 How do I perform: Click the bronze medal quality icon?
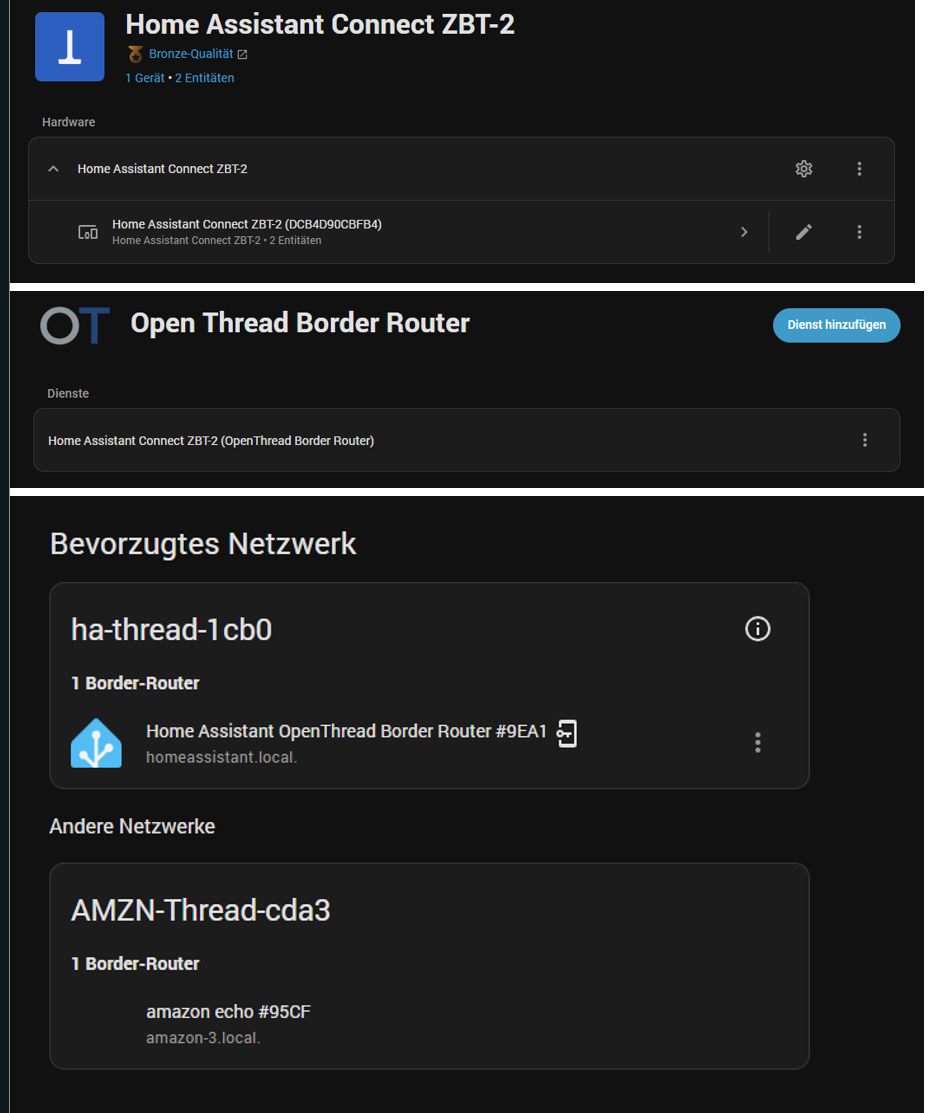pos(136,53)
